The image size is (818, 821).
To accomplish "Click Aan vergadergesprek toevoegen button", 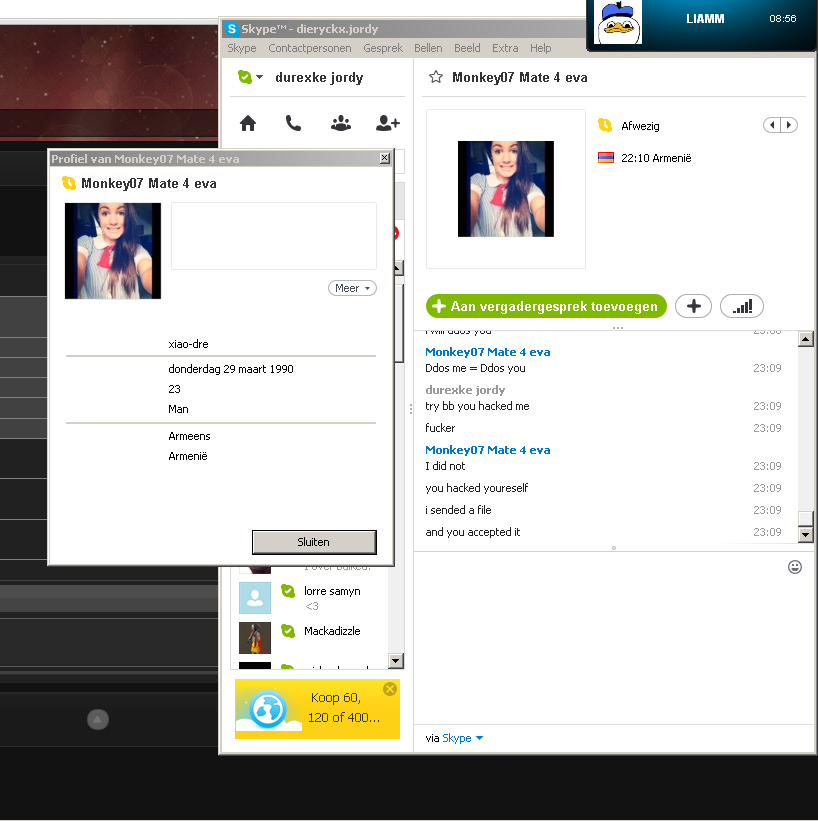I will tap(546, 306).
